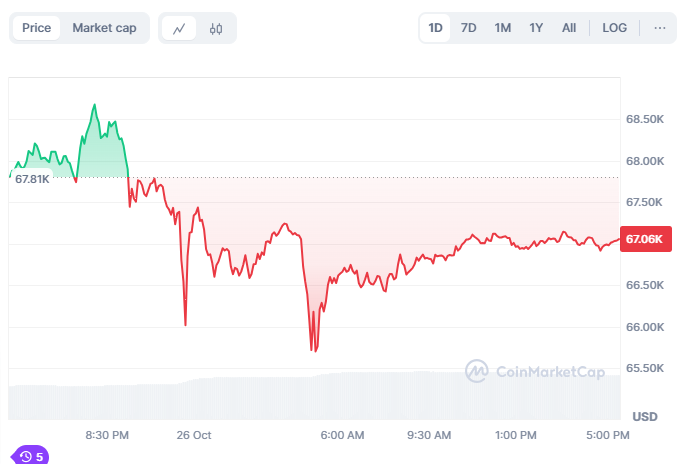Switch to candlestick chart view
This screenshot has width=692, height=464.
point(216,28)
